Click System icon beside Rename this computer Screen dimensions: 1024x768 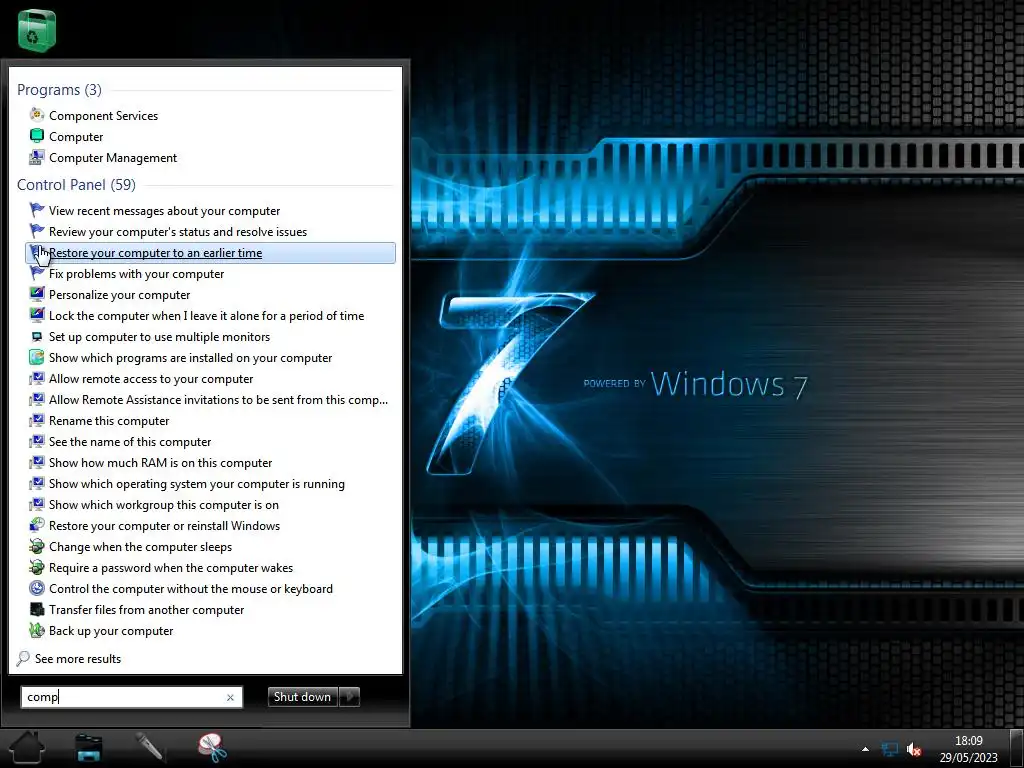(37, 420)
